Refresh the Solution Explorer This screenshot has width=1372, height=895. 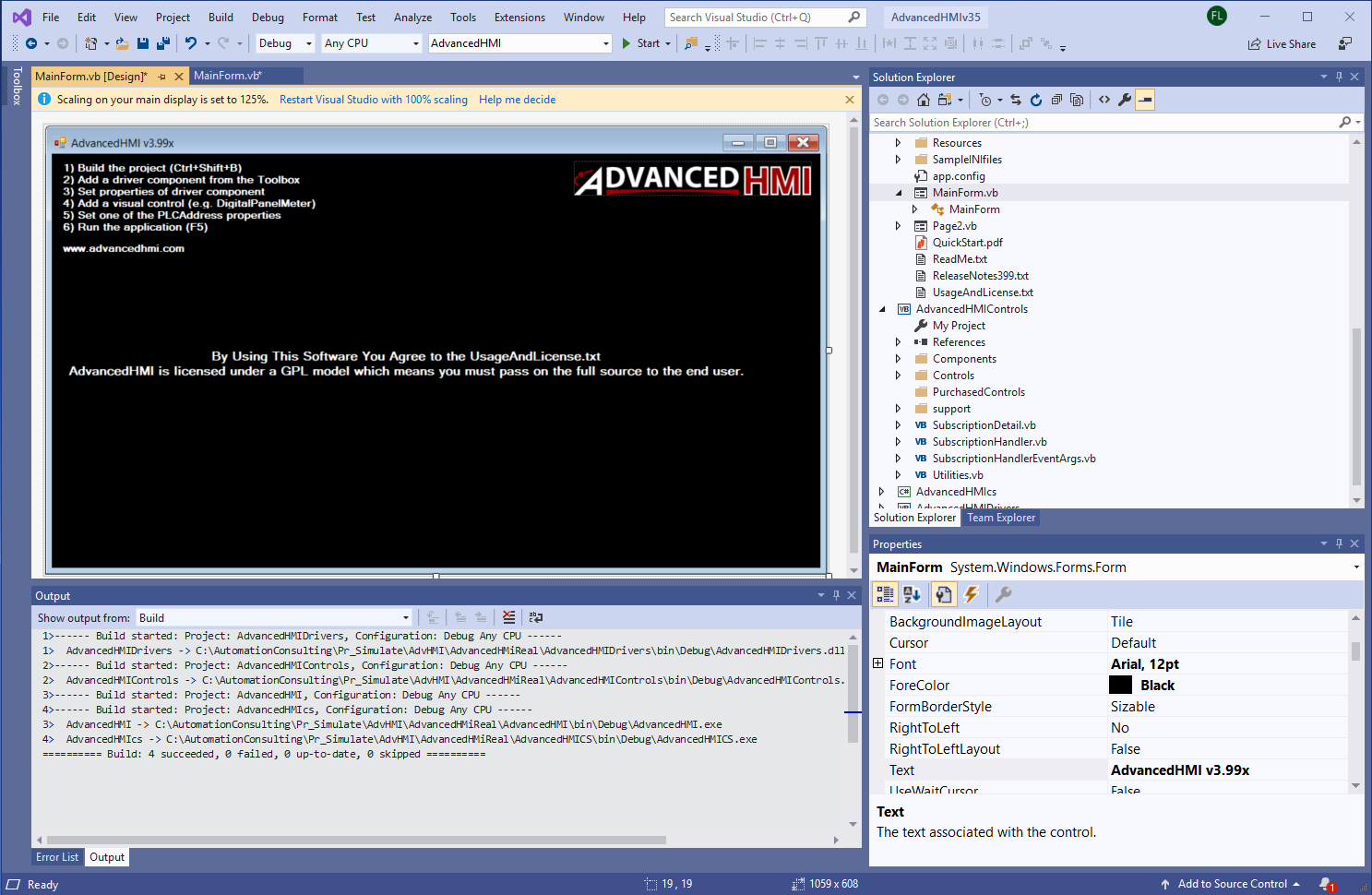click(x=1036, y=99)
